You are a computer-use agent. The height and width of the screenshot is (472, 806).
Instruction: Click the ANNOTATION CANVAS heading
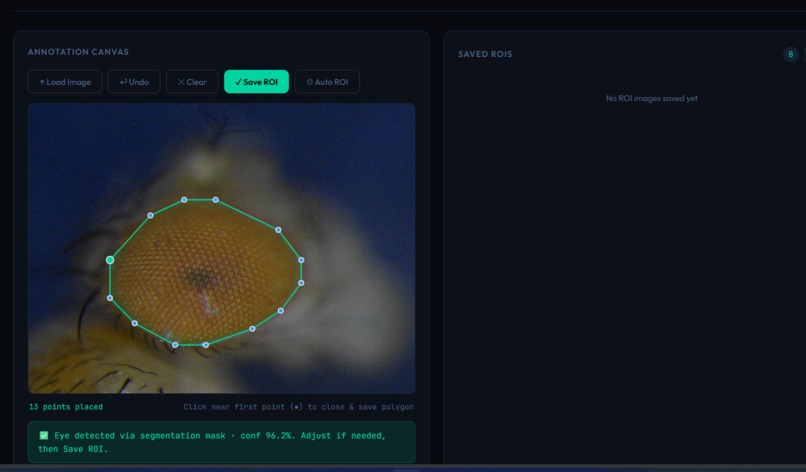(x=78, y=52)
